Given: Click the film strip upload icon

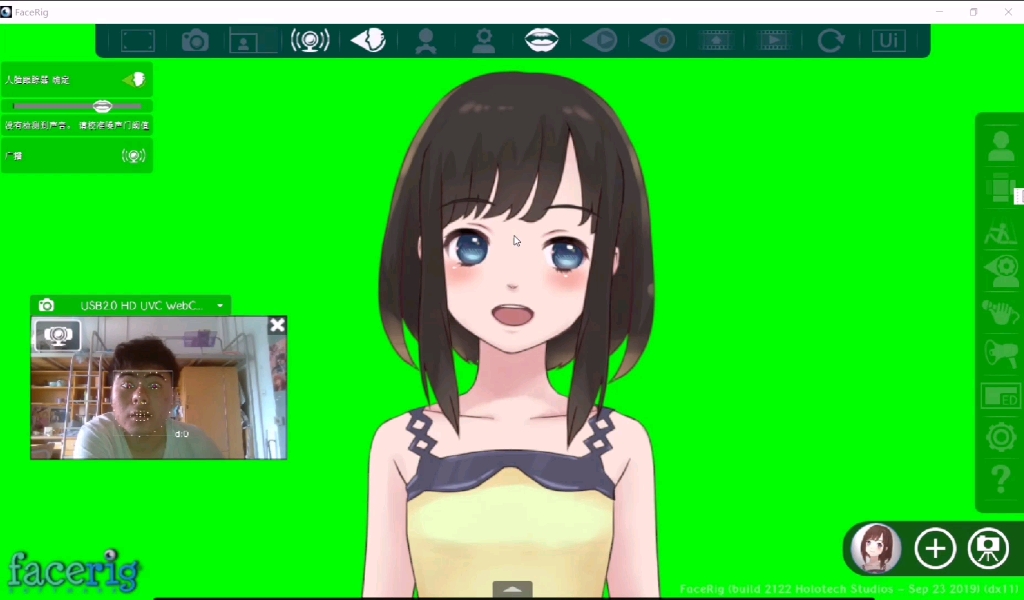Looking at the screenshot, I should (716, 40).
